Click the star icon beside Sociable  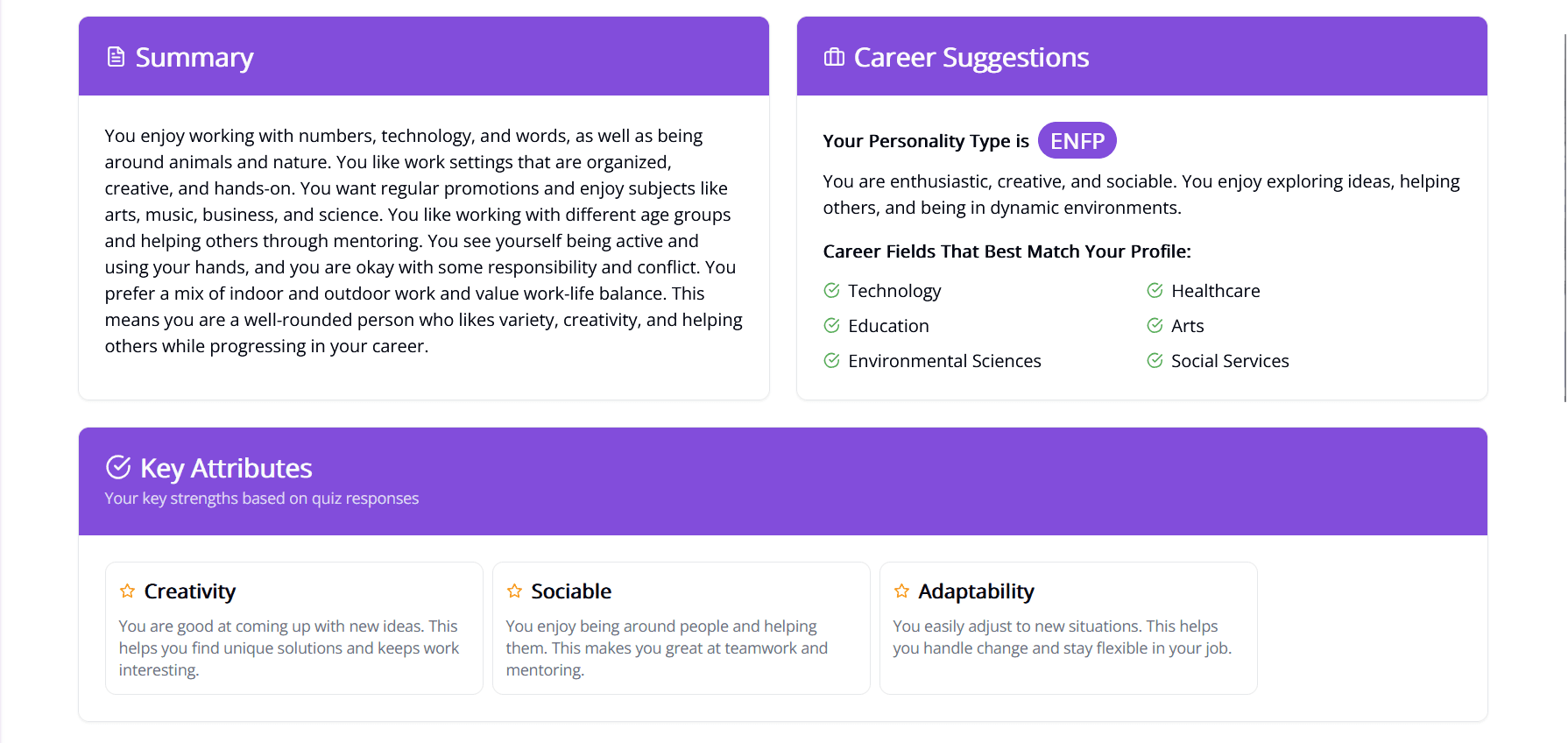pos(514,591)
